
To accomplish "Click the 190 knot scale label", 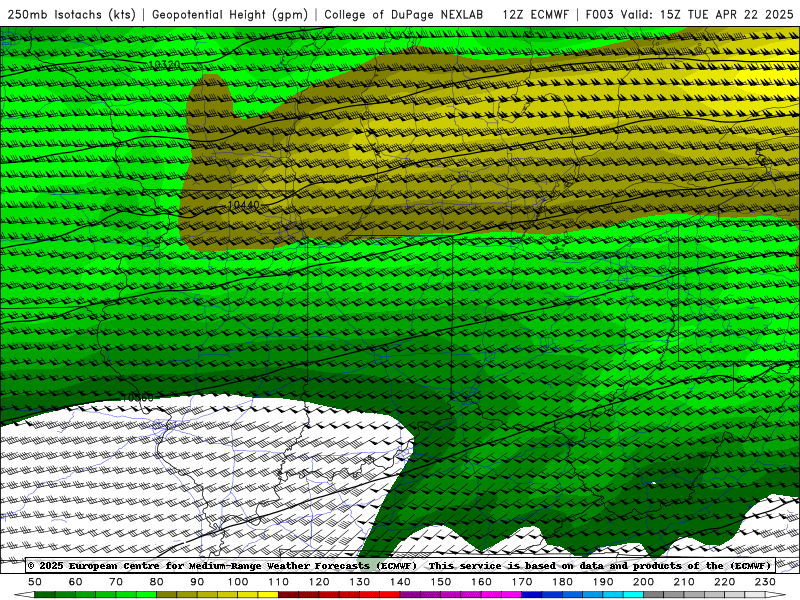I will [603, 582].
